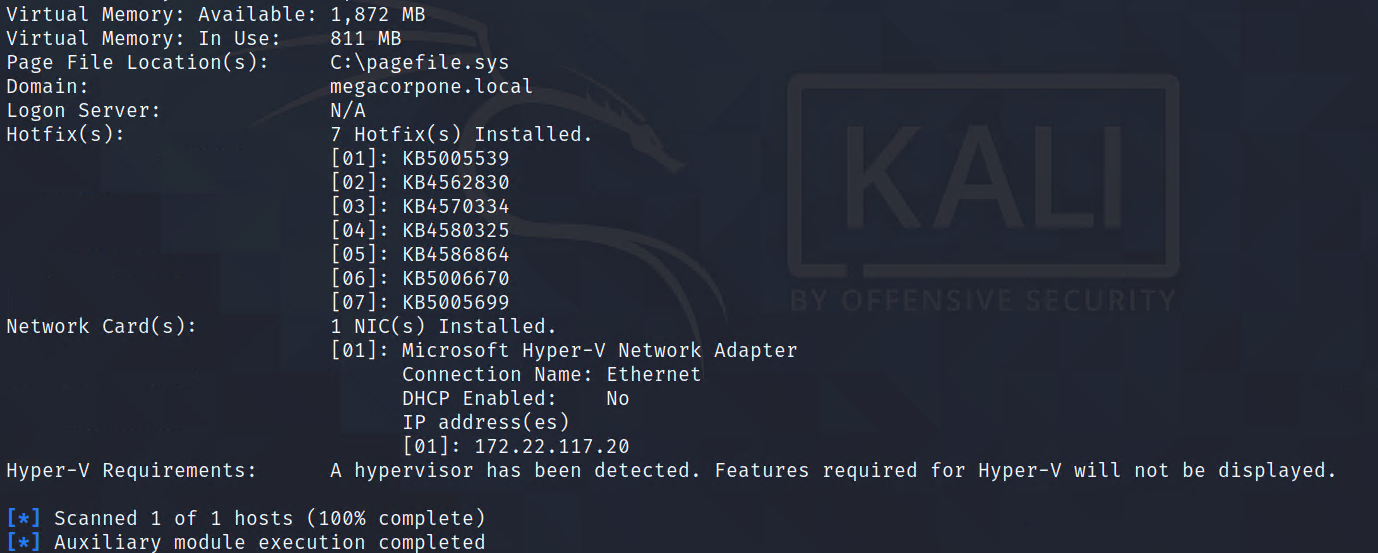Click the hotfix entry KB4562830
The height and width of the screenshot is (553, 1378).
tap(455, 183)
